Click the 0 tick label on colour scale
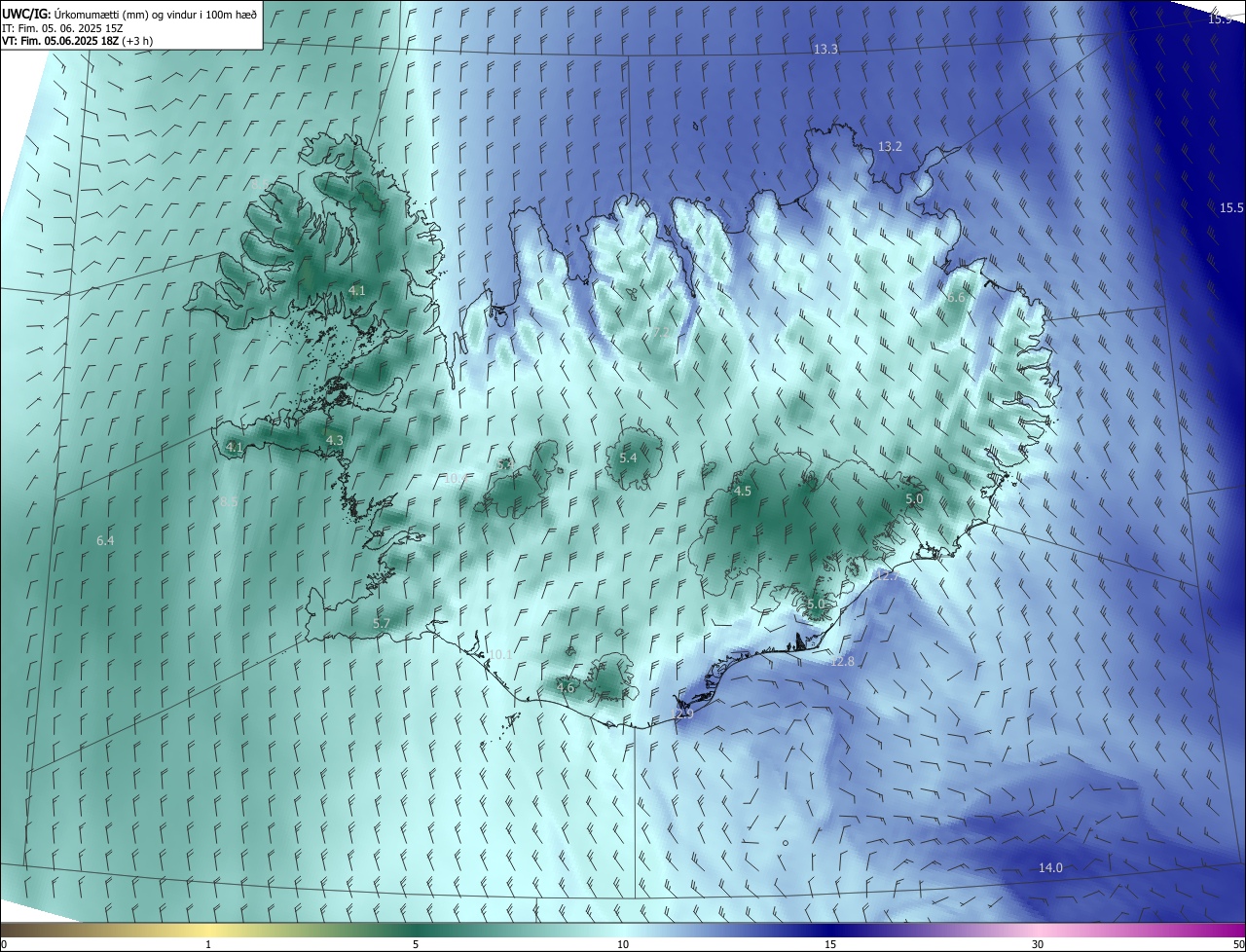The width and height of the screenshot is (1246, 952). click(4, 944)
